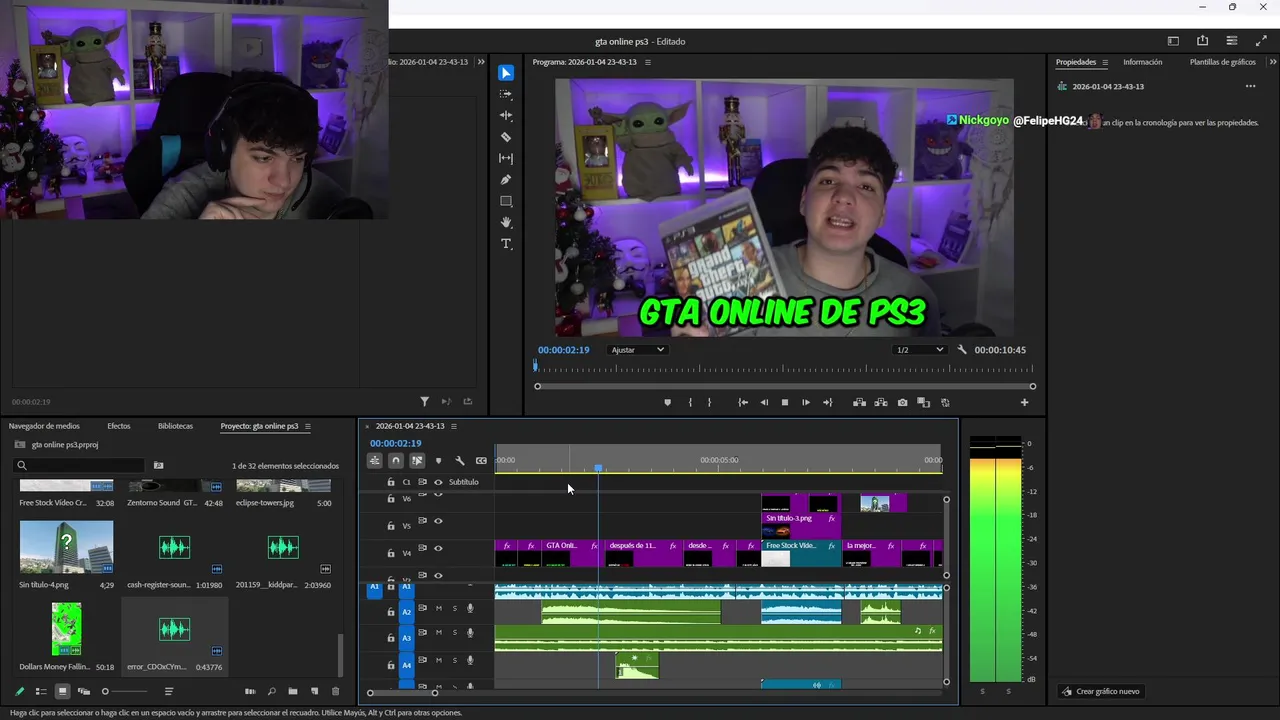Stop playback in Program monitor
This screenshot has height=720, width=1280.
pos(785,402)
